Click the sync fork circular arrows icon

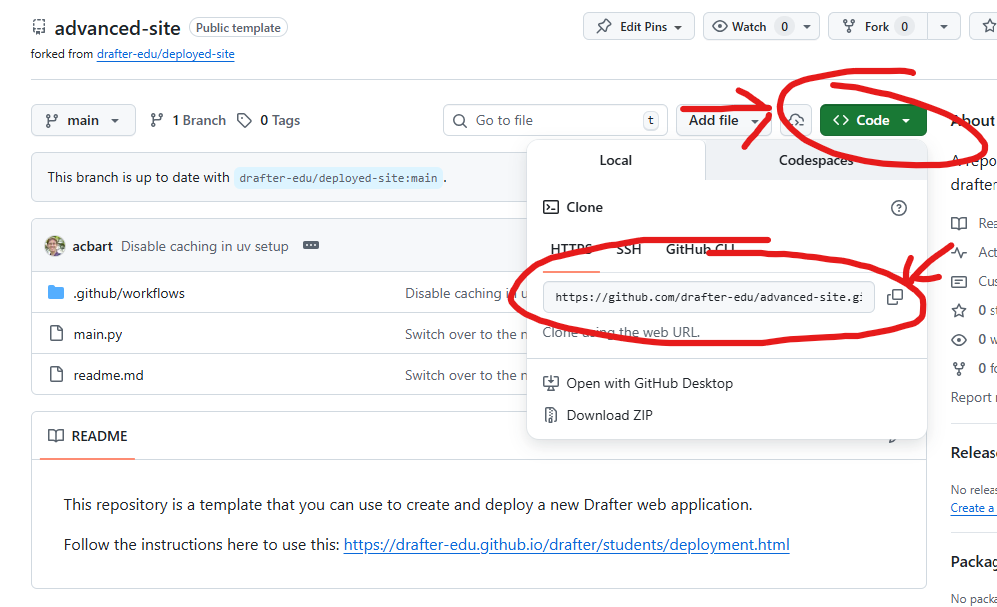coord(795,119)
